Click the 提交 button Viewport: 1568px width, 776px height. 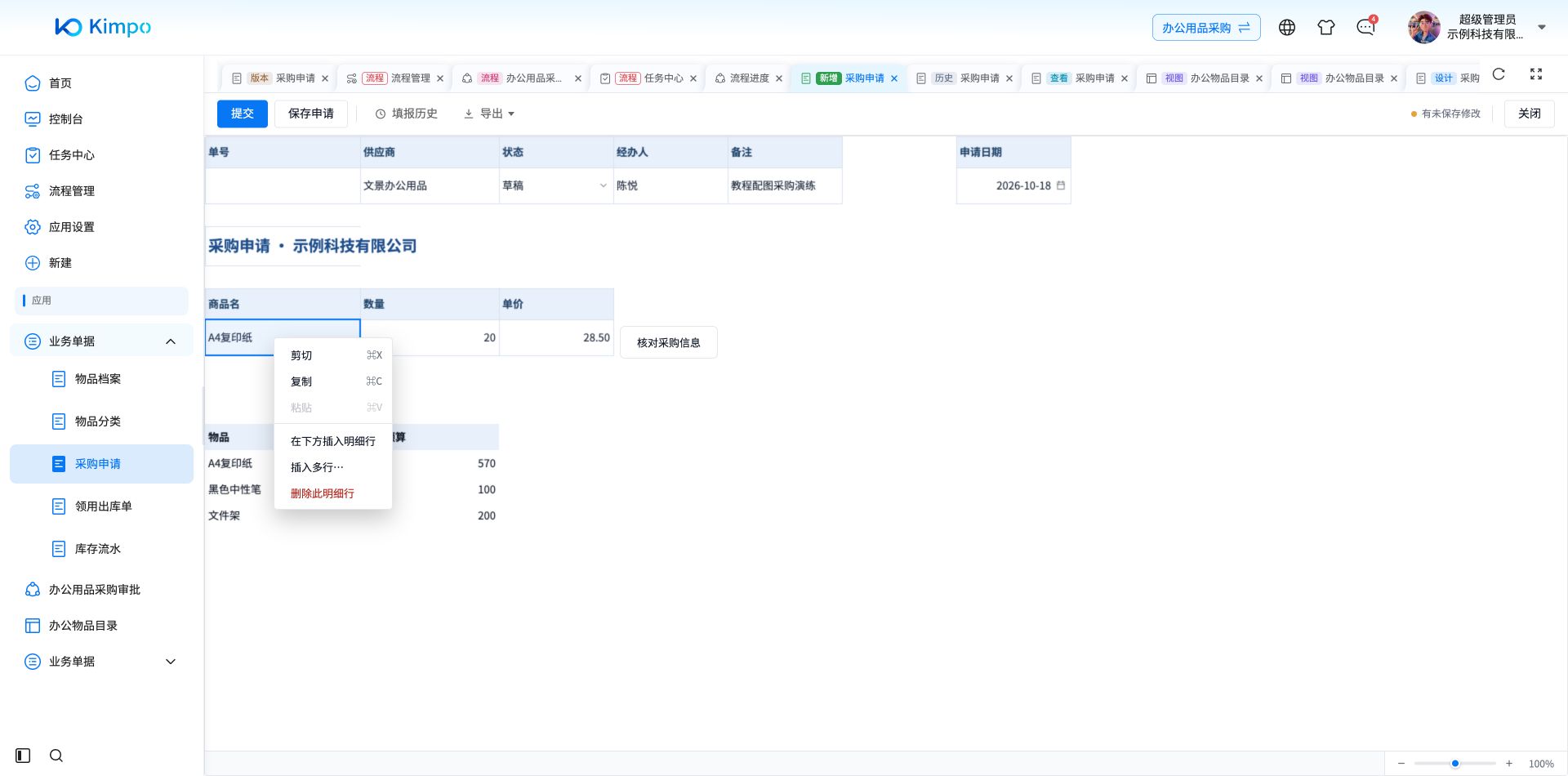[x=243, y=114]
